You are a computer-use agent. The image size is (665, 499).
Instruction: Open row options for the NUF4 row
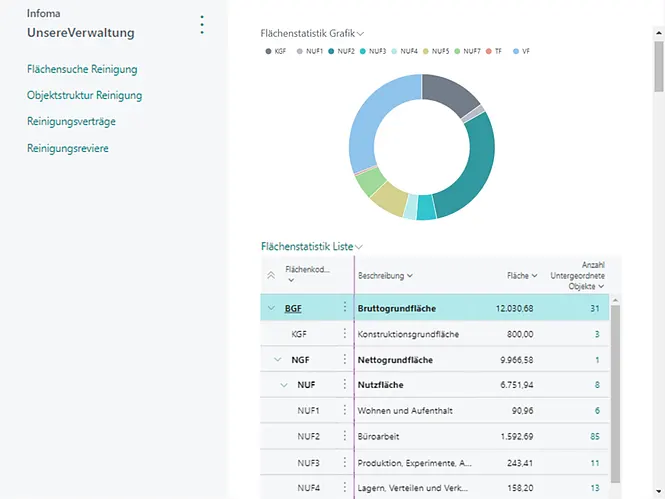[x=345, y=489]
